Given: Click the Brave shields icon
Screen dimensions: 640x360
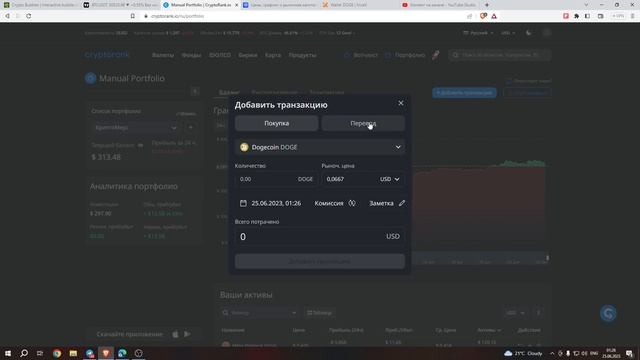Looking at the screenshot, I should [483, 16].
